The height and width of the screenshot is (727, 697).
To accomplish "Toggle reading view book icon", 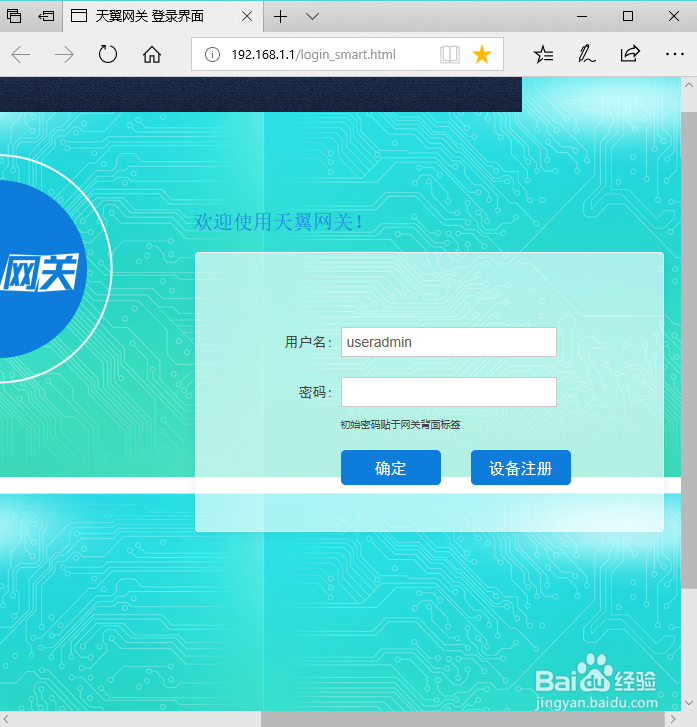I will tap(449, 55).
